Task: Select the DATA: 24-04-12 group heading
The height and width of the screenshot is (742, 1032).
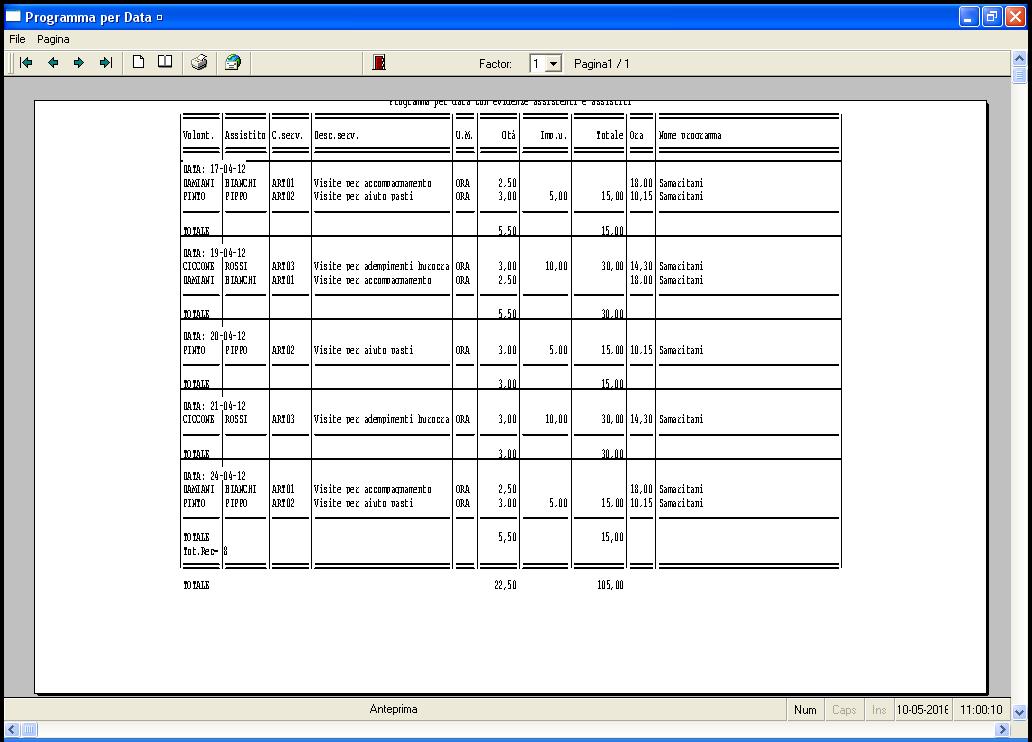Action: click(x=214, y=476)
